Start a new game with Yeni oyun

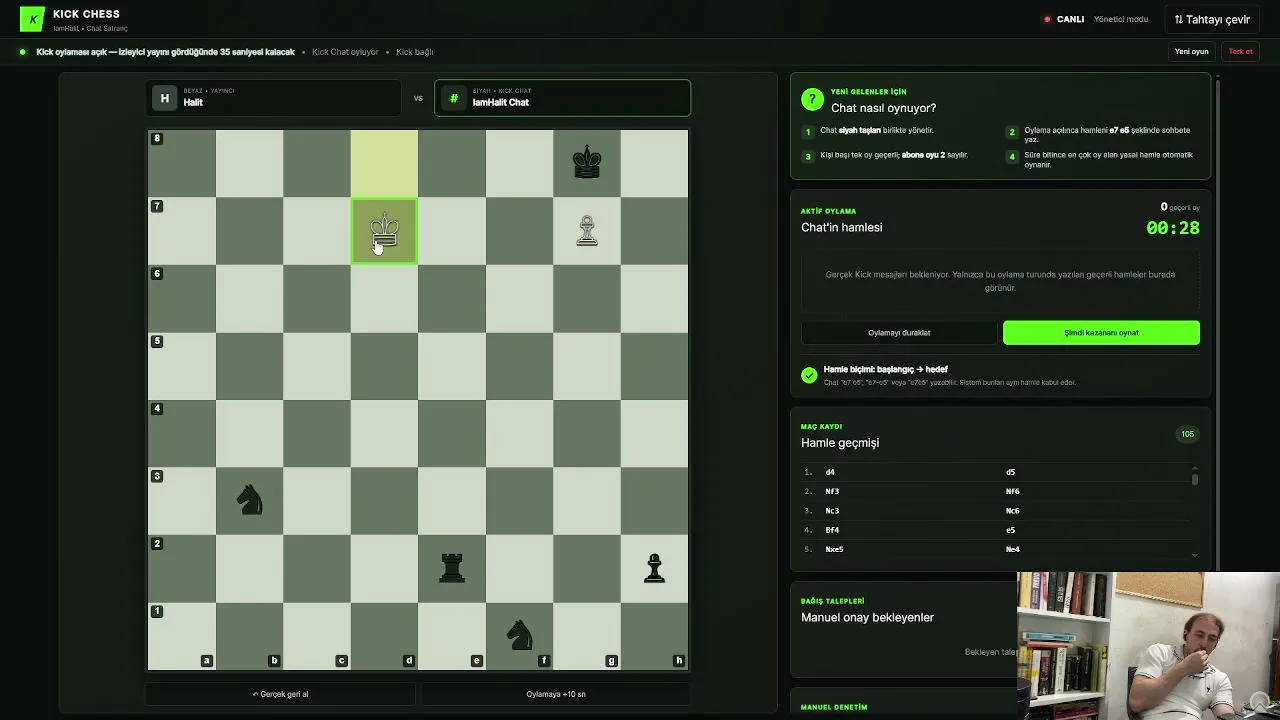point(1192,52)
